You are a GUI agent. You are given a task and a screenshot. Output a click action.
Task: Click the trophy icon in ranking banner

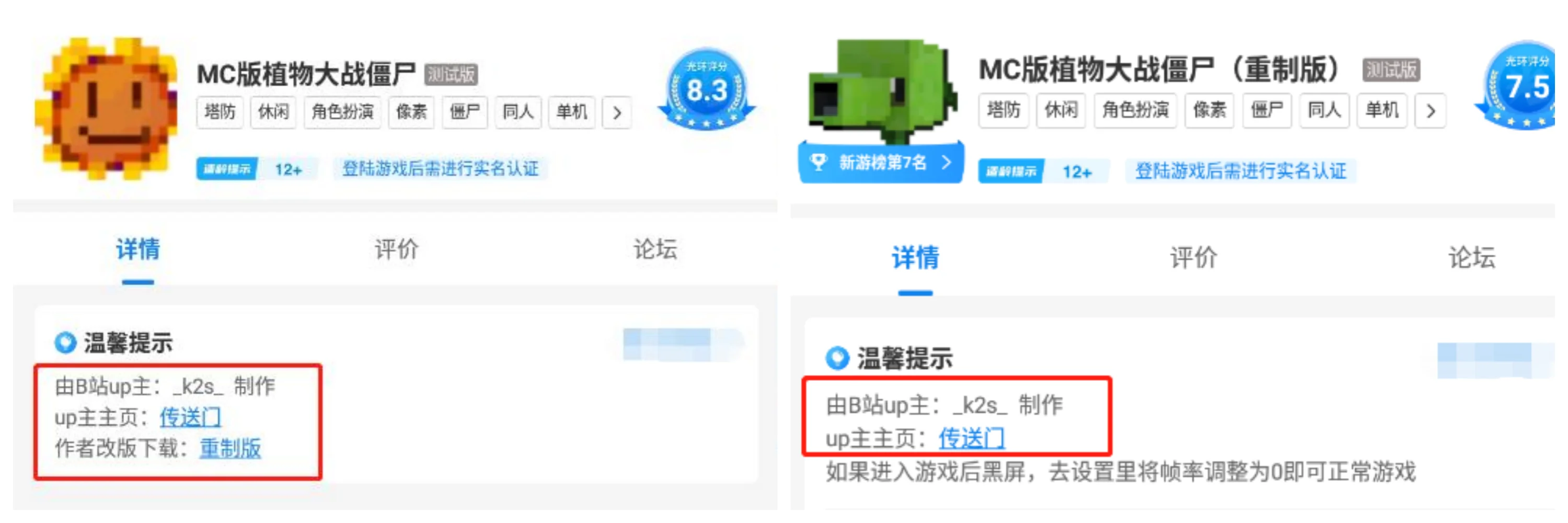click(820, 162)
